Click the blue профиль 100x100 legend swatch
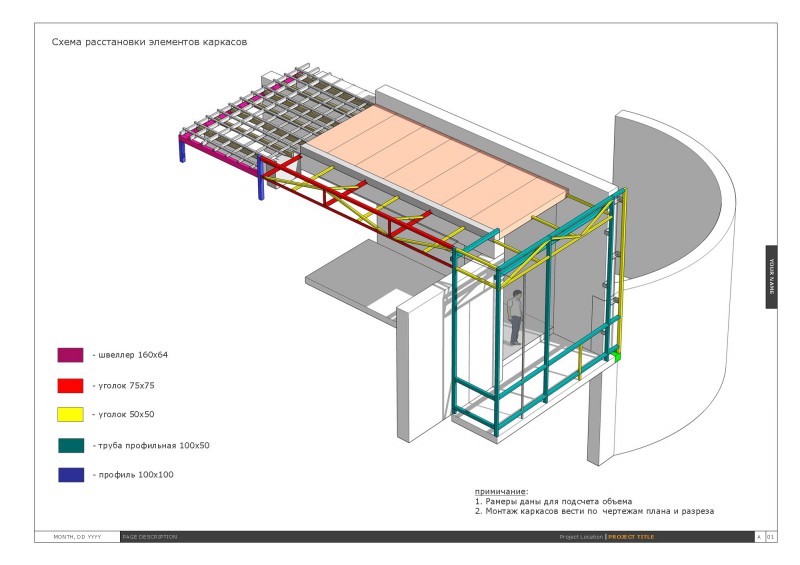Screen dimensions: 800x565 pyautogui.click(x=71, y=475)
